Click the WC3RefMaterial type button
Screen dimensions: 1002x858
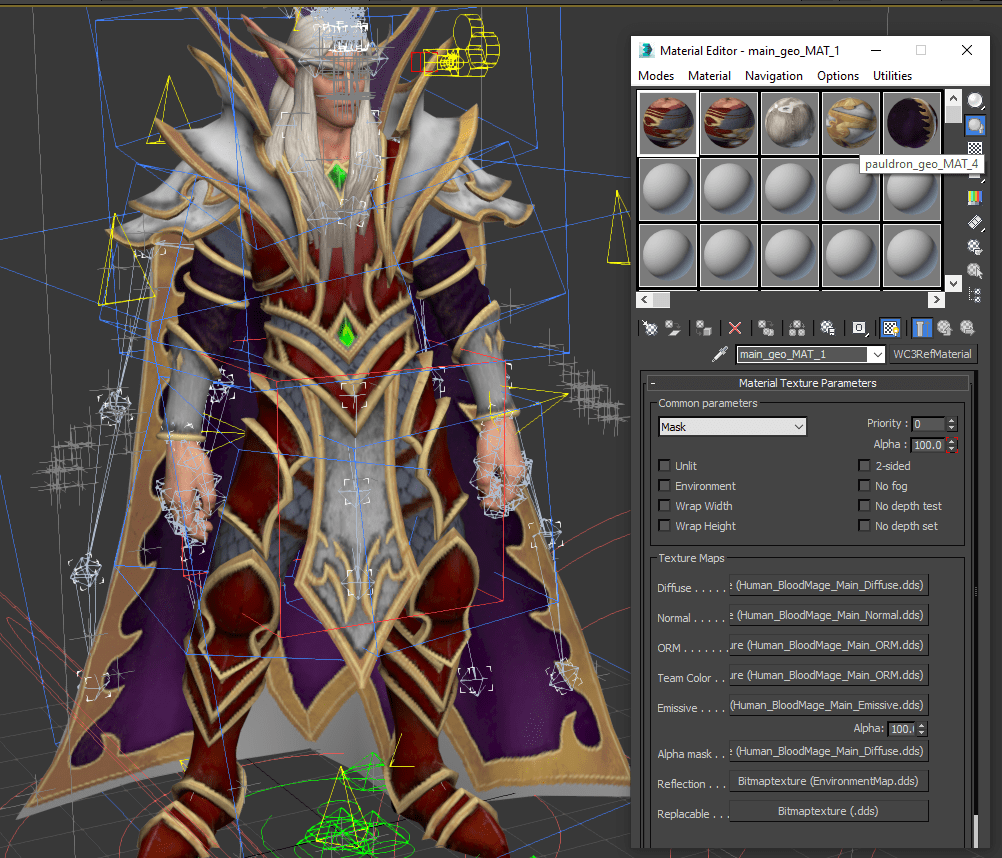tap(932, 354)
